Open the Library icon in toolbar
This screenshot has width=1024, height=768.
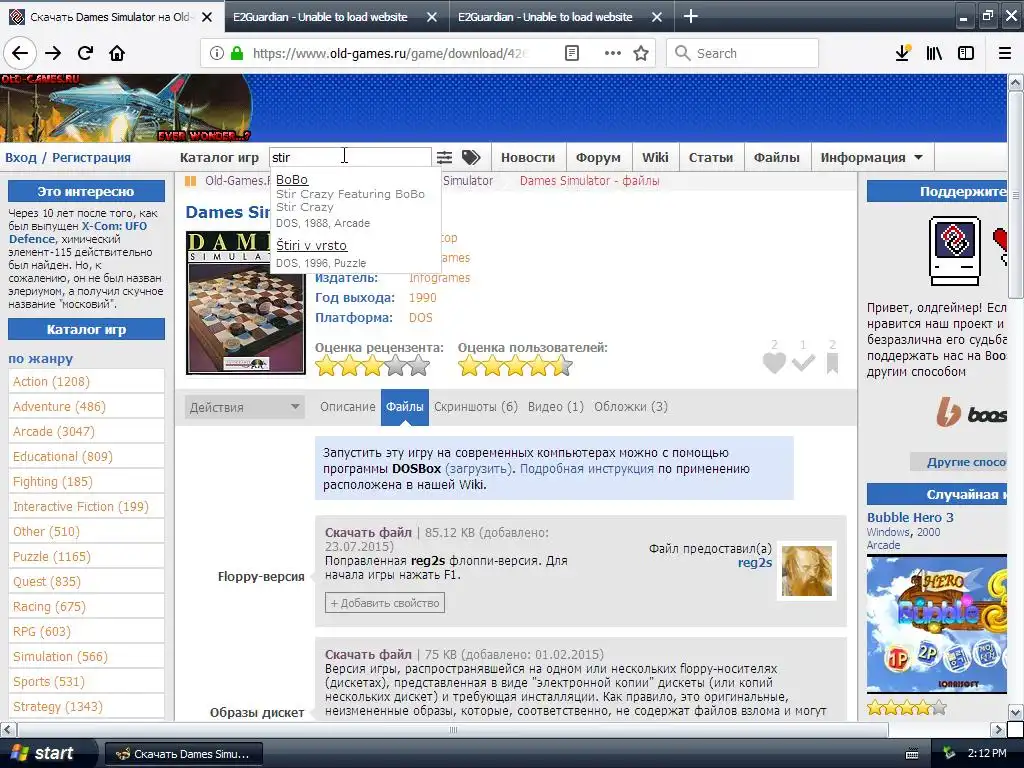(934, 53)
